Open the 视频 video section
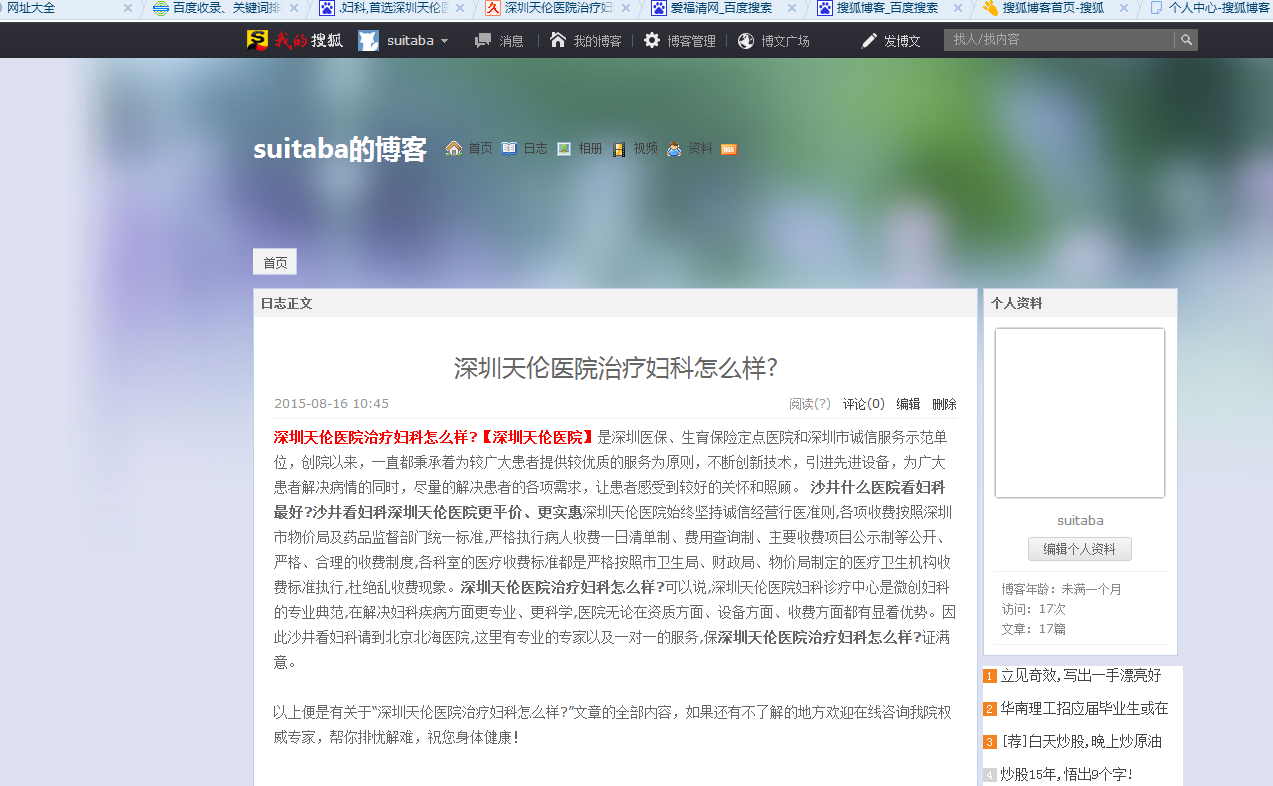This screenshot has height=786, width=1273. tap(635, 148)
